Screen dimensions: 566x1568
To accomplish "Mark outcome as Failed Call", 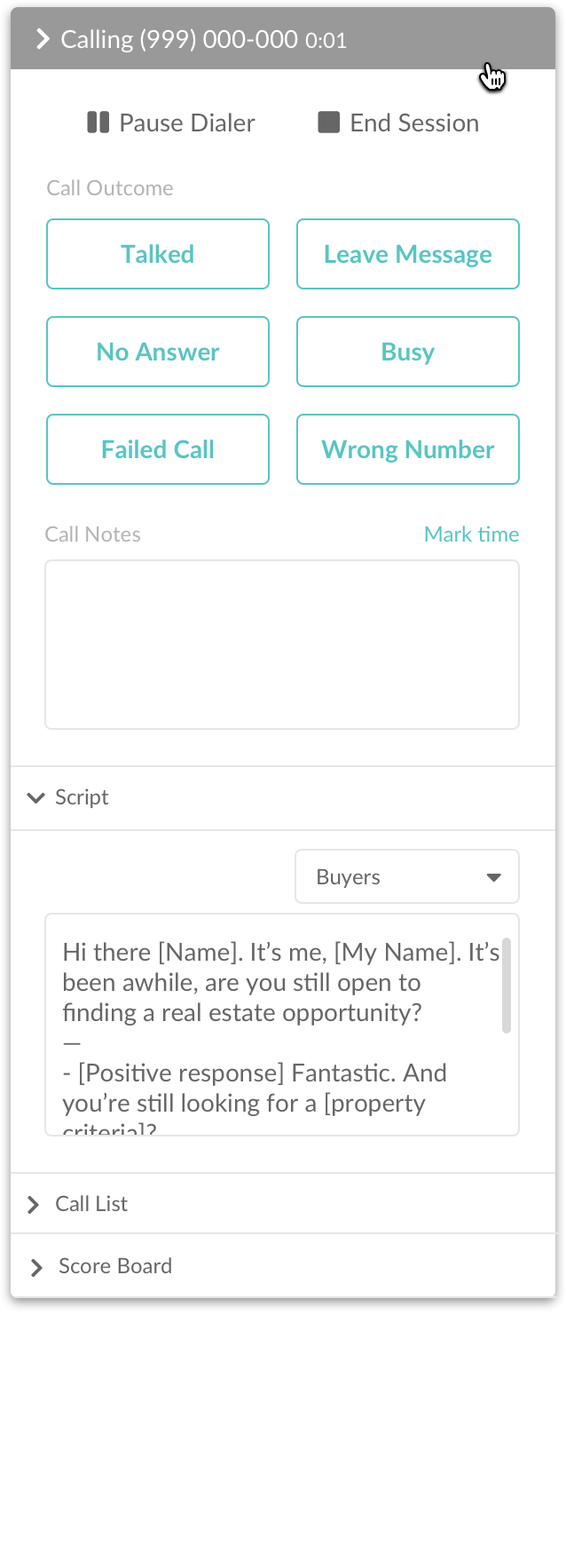I will coord(158,449).
